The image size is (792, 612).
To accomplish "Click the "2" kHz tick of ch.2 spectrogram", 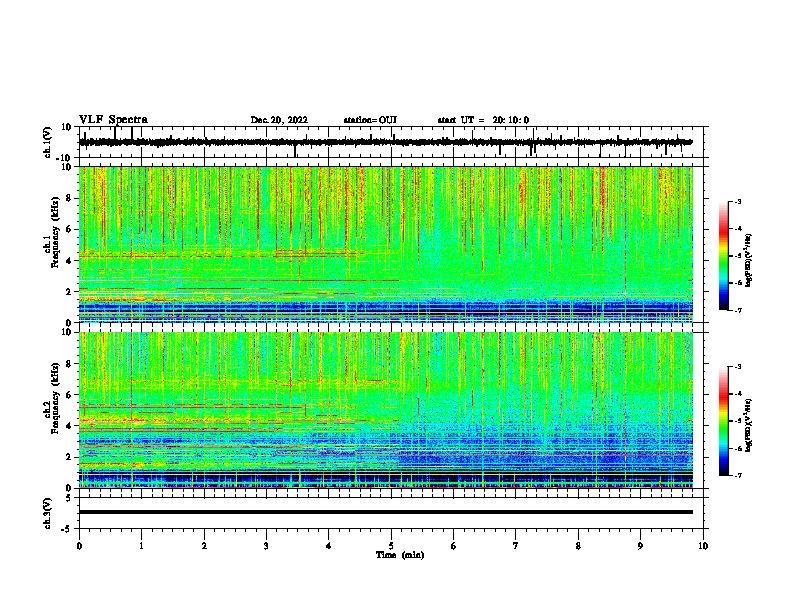I will pos(69,457).
